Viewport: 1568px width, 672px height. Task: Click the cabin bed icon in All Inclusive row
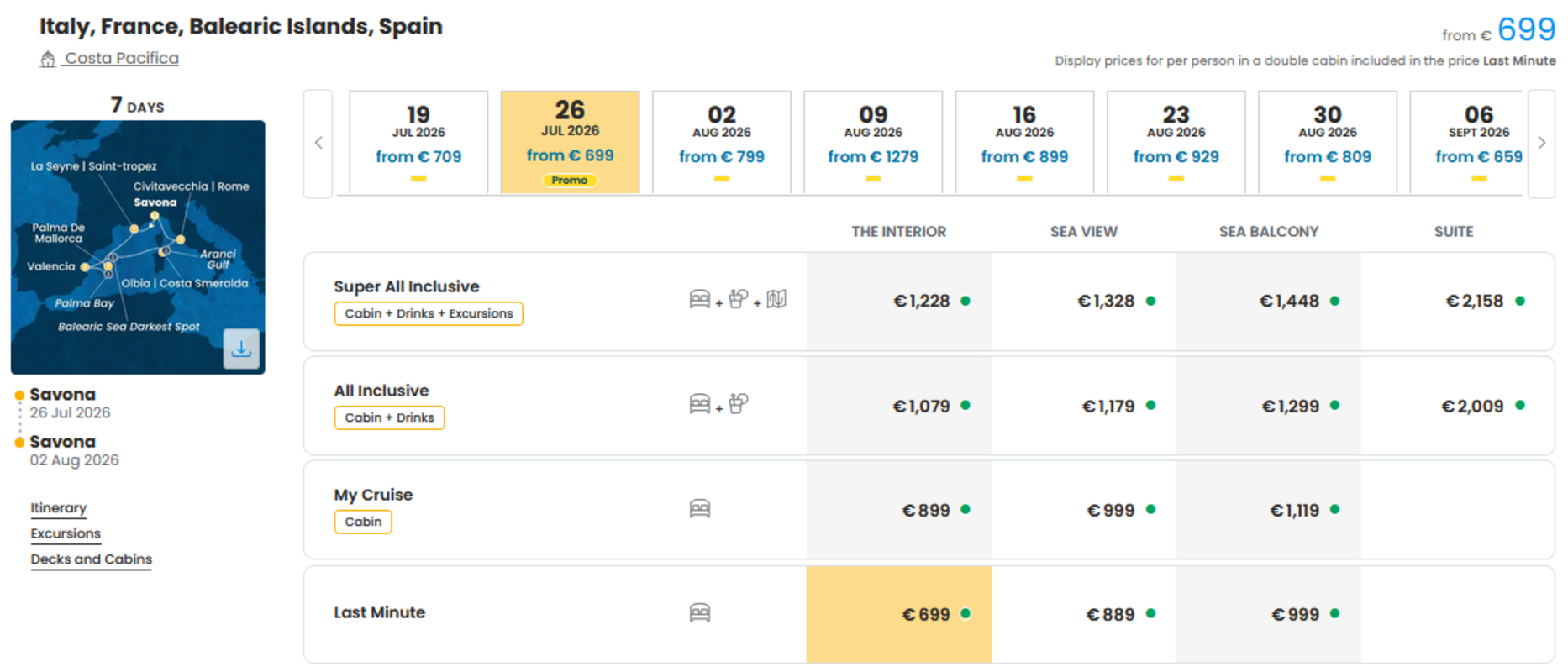coord(699,404)
